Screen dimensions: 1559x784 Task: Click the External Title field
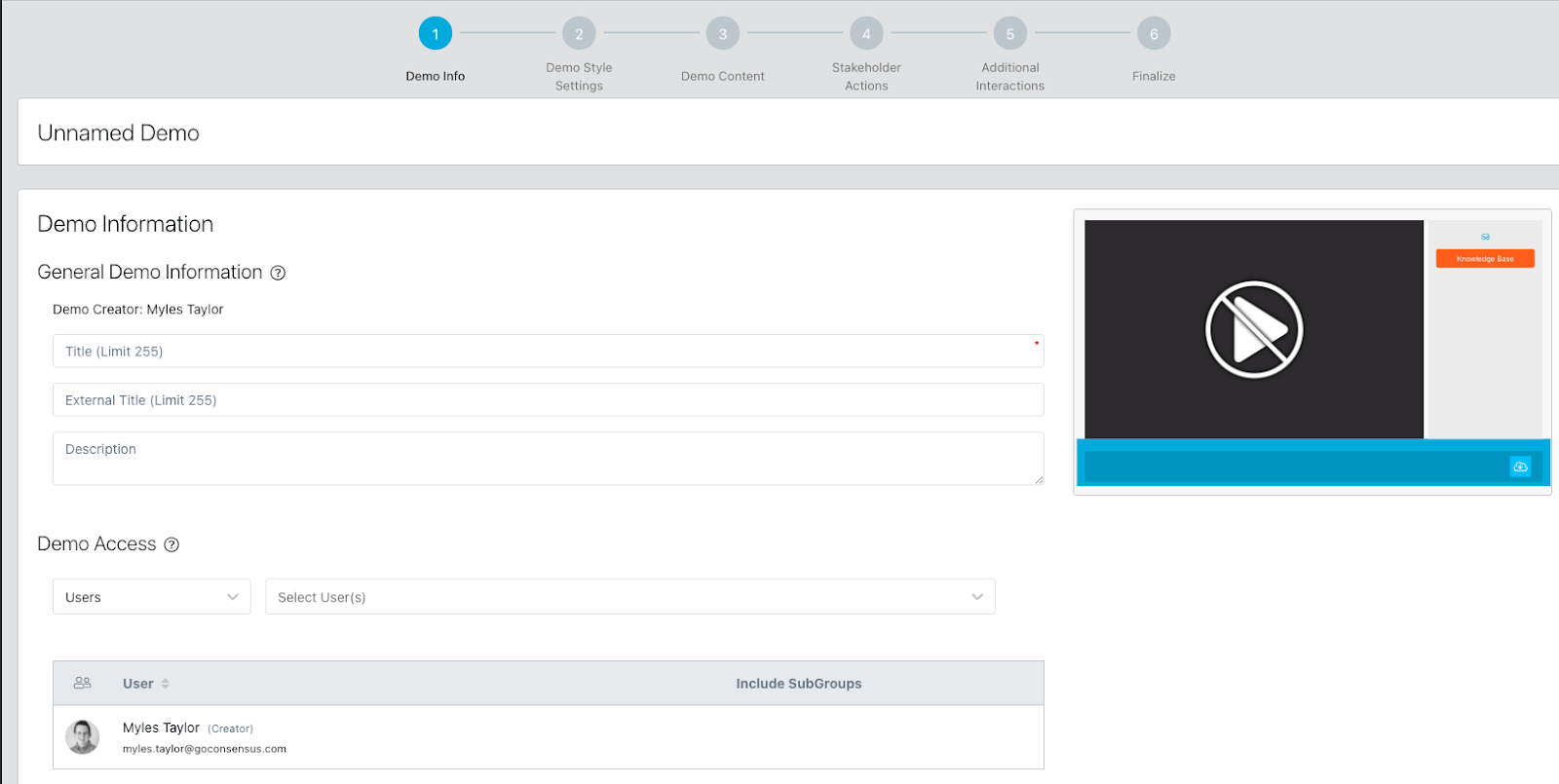point(549,399)
